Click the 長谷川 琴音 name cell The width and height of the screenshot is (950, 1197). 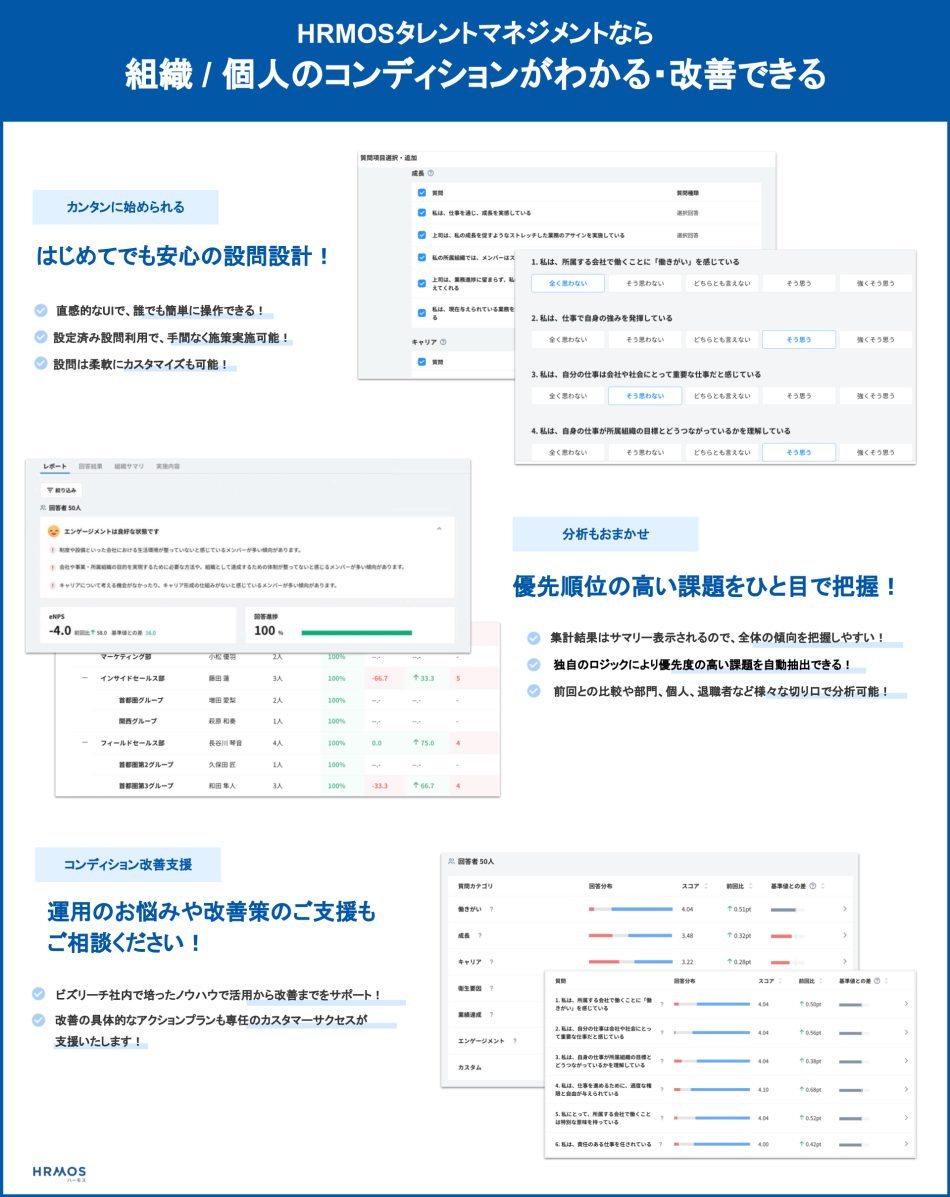pyautogui.click(x=225, y=743)
